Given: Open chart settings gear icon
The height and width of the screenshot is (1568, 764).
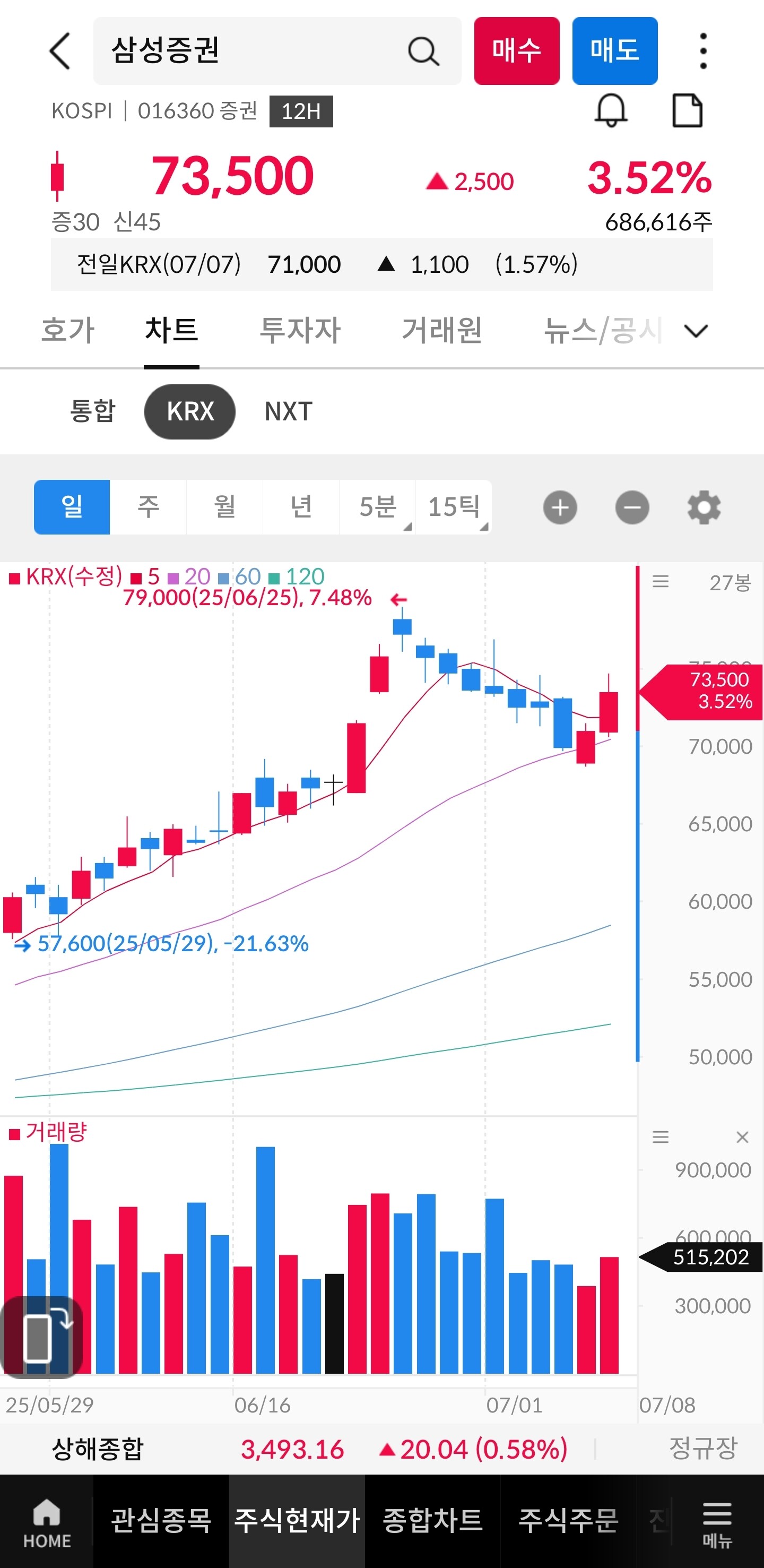Looking at the screenshot, I should (x=704, y=507).
